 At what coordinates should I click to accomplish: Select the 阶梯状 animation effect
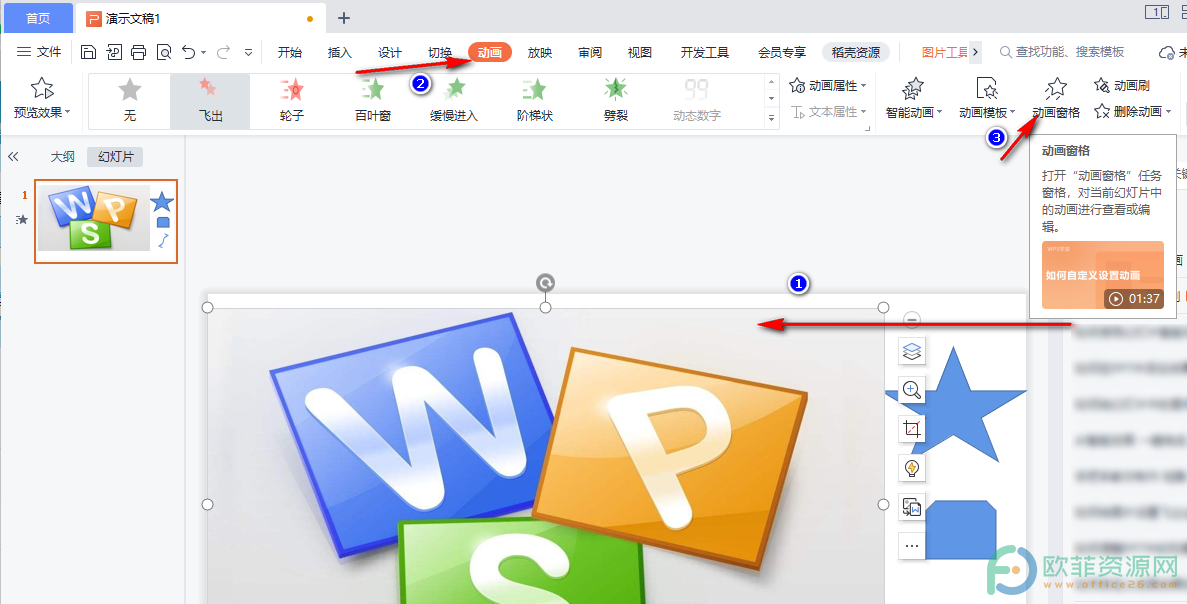pyautogui.click(x=534, y=101)
